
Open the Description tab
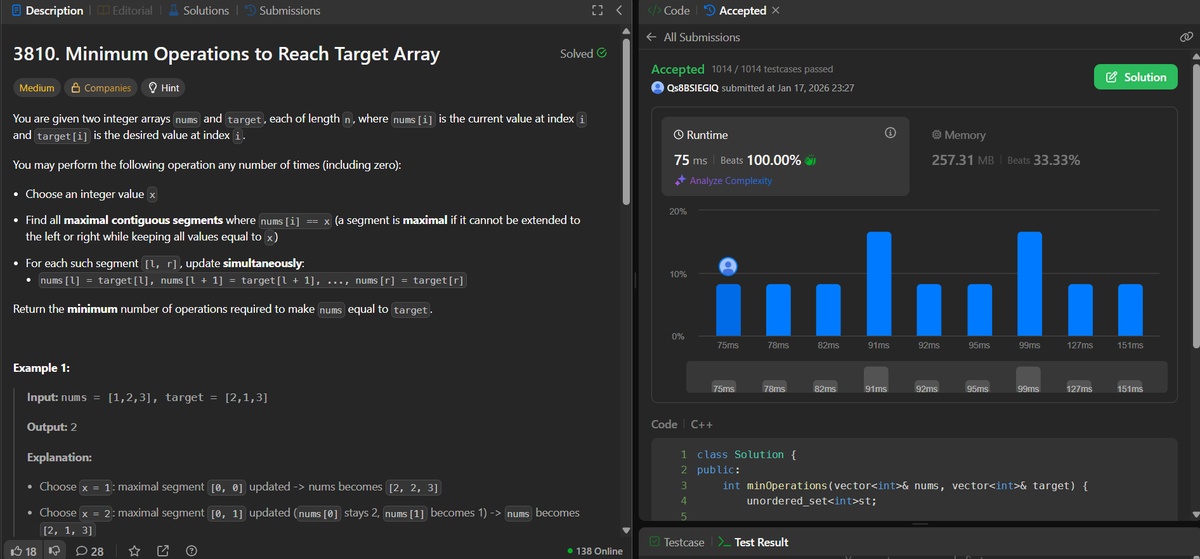click(47, 10)
